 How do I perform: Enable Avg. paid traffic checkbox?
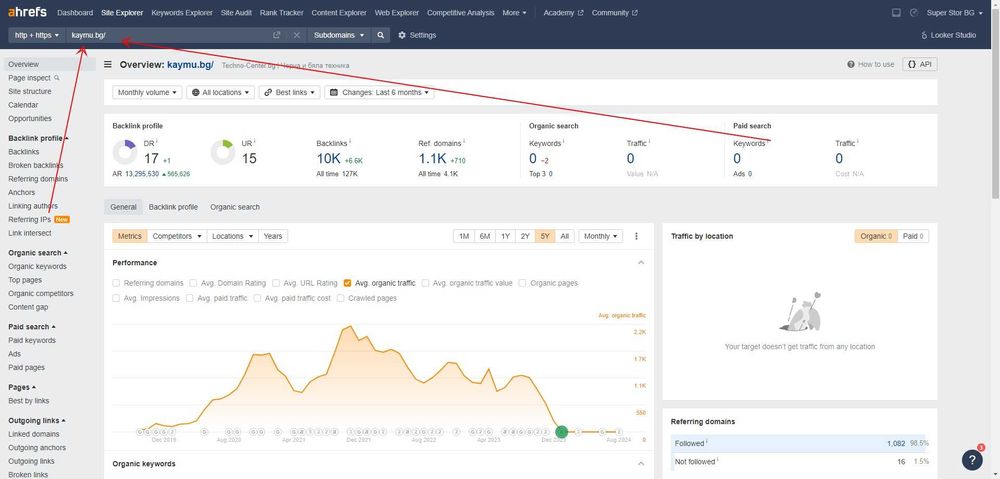189,298
